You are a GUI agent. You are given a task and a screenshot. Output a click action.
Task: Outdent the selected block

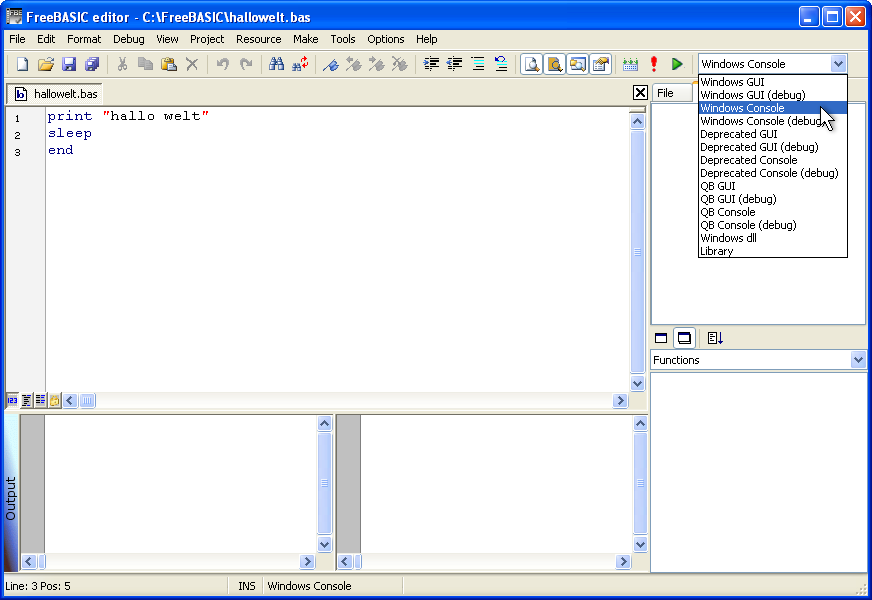click(x=454, y=64)
